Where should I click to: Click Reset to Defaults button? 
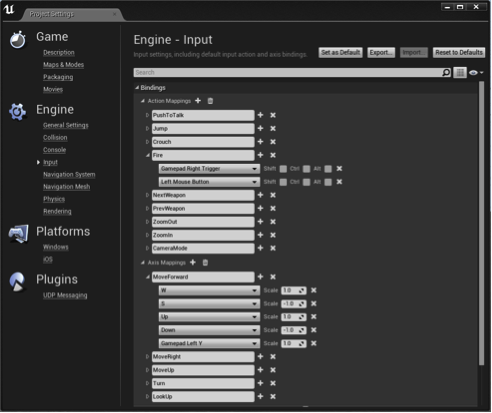[x=459, y=52]
